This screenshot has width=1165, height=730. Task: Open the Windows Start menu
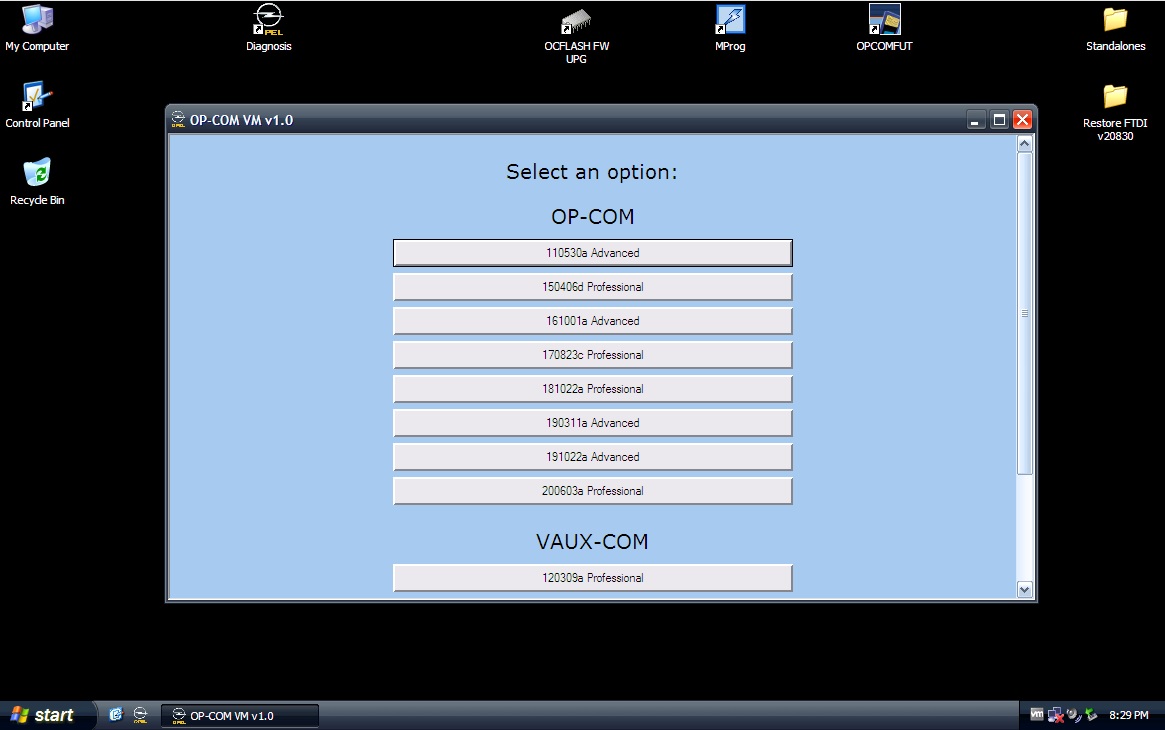[47, 715]
